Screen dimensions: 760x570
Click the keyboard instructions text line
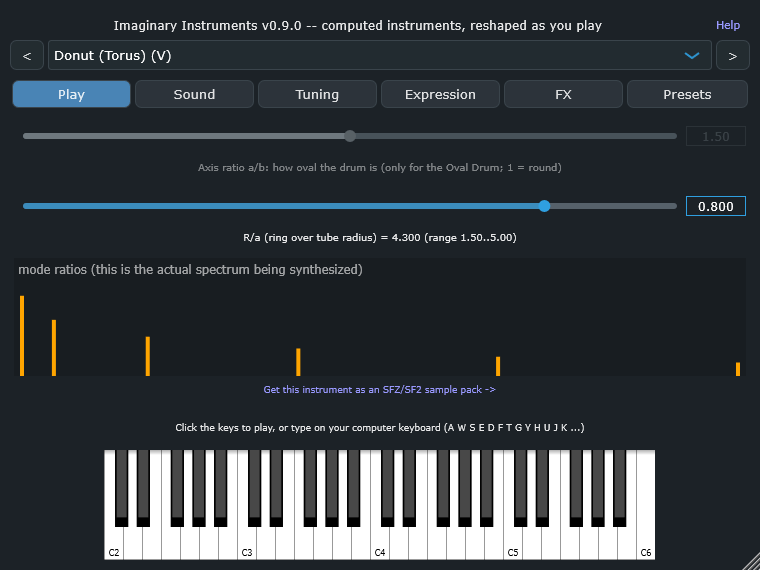pos(380,428)
